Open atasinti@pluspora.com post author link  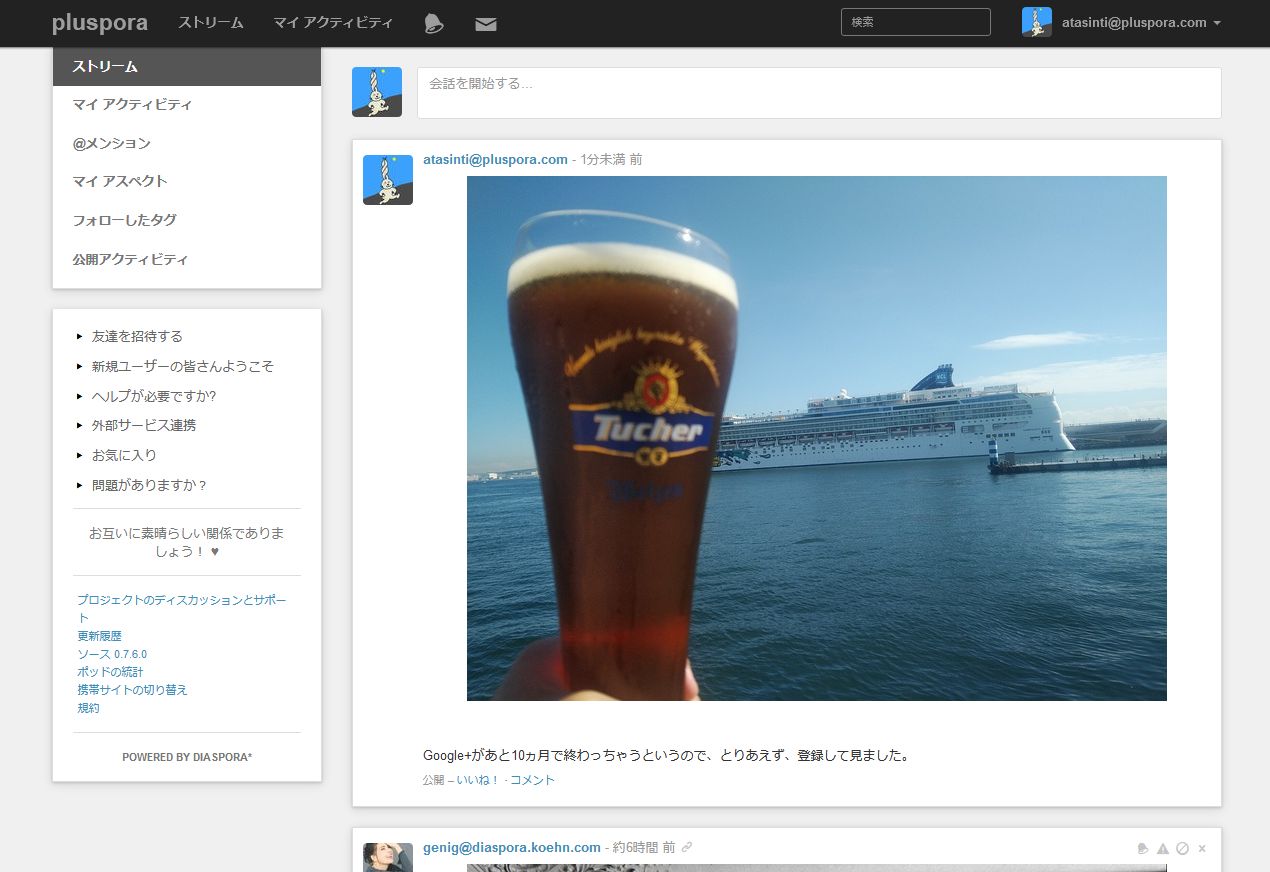(495, 159)
